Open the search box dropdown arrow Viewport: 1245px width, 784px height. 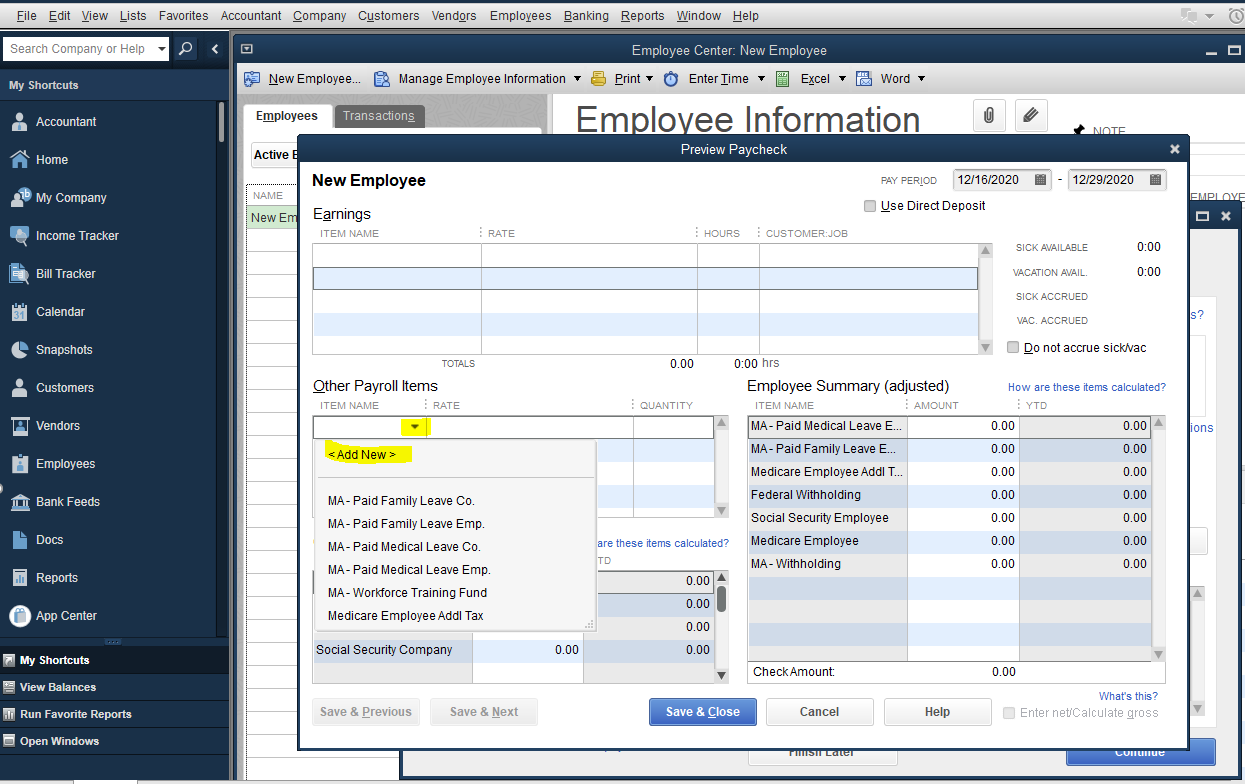[162, 48]
